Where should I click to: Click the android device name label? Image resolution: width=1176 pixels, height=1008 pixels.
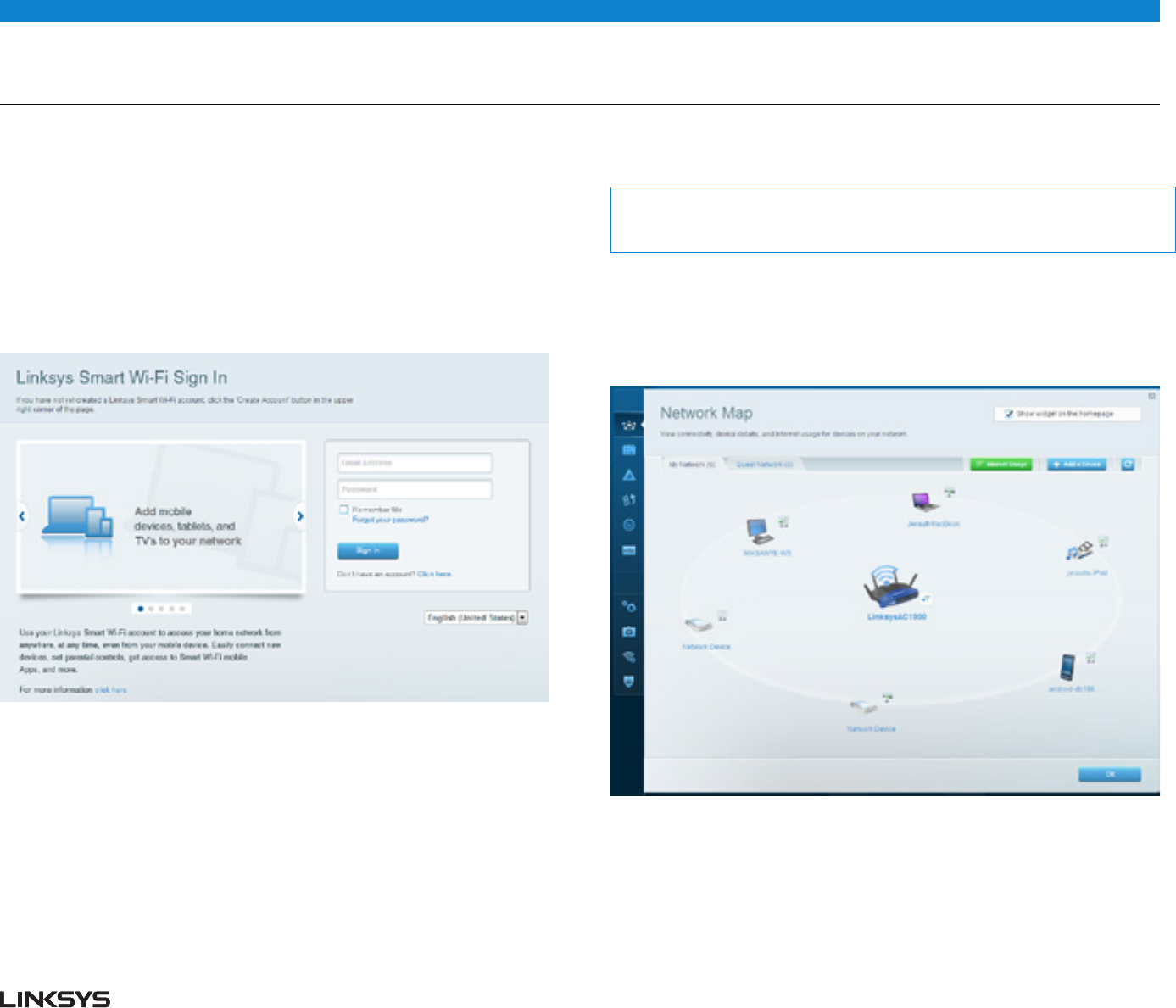(x=1073, y=689)
